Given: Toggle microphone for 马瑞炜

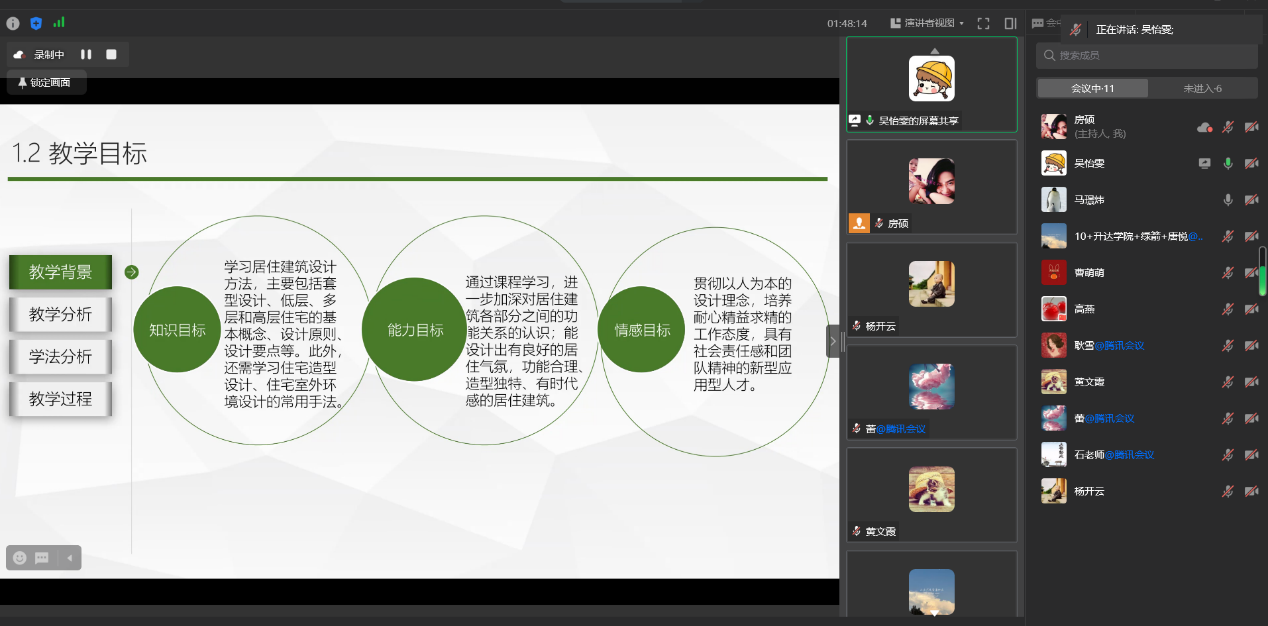Looking at the screenshot, I should click(1228, 200).
